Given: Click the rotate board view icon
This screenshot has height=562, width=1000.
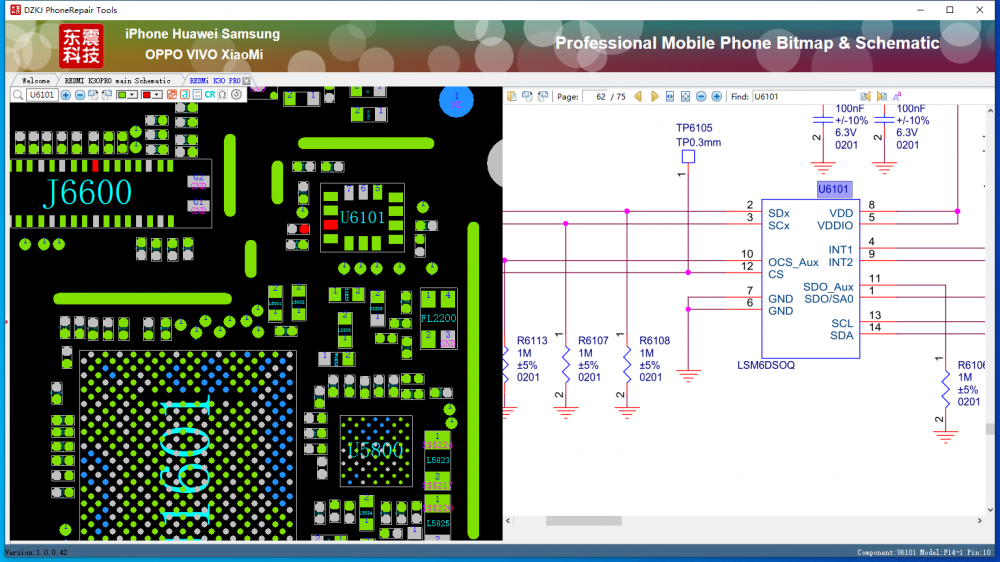Looking at the screenshot, I should tap(93, 95).
